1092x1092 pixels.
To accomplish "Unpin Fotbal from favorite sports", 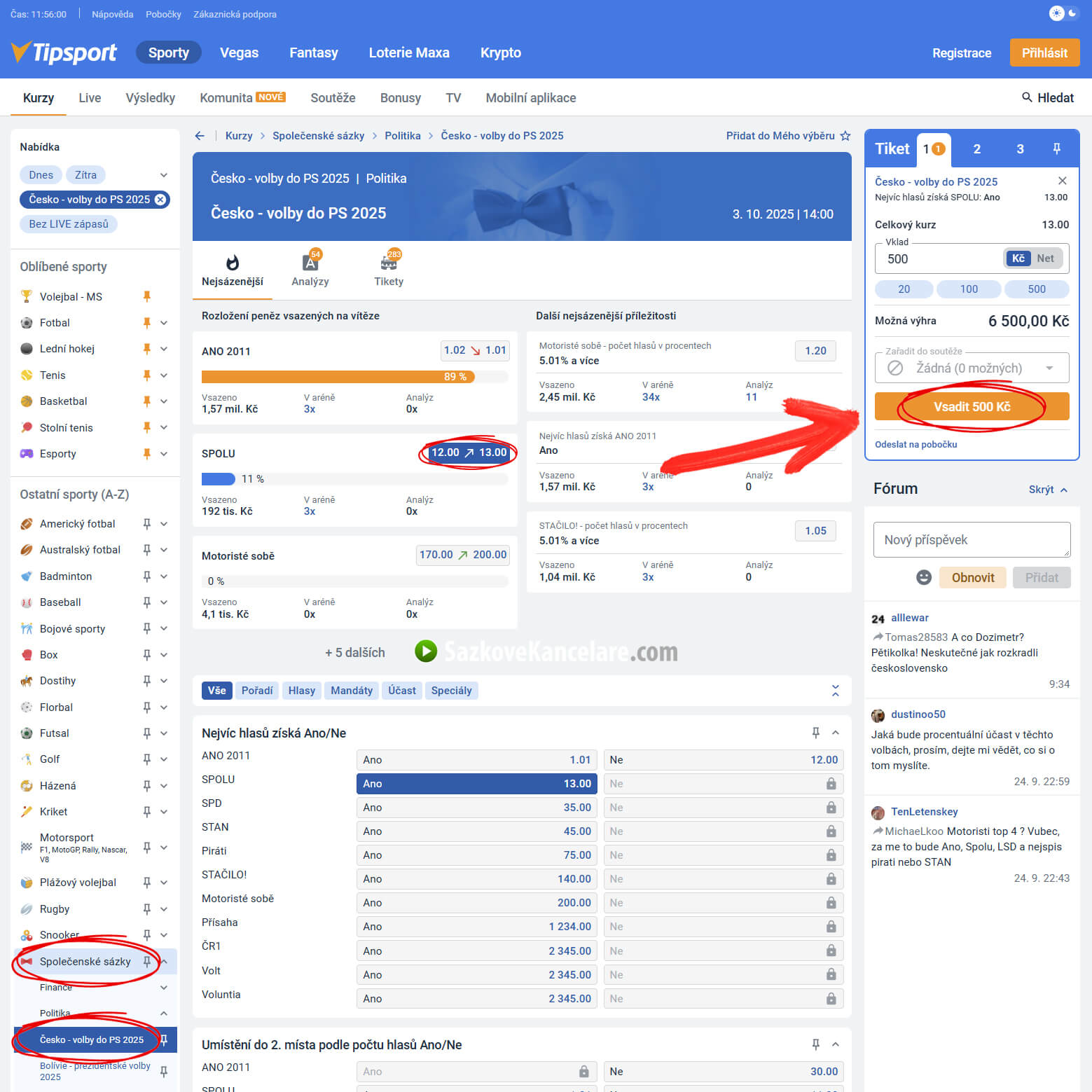I will 147,323.
